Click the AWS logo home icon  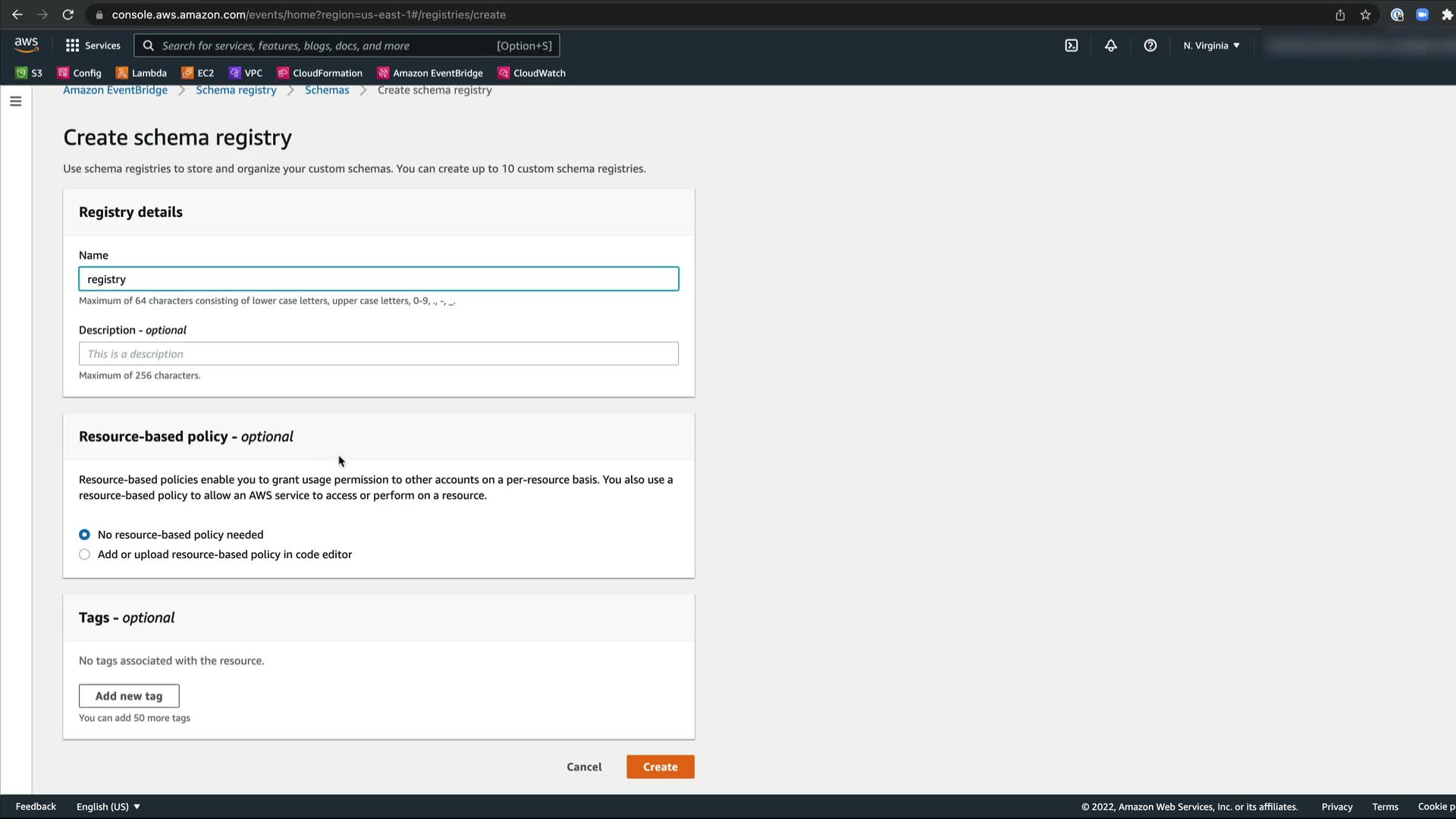pos(26,45)
